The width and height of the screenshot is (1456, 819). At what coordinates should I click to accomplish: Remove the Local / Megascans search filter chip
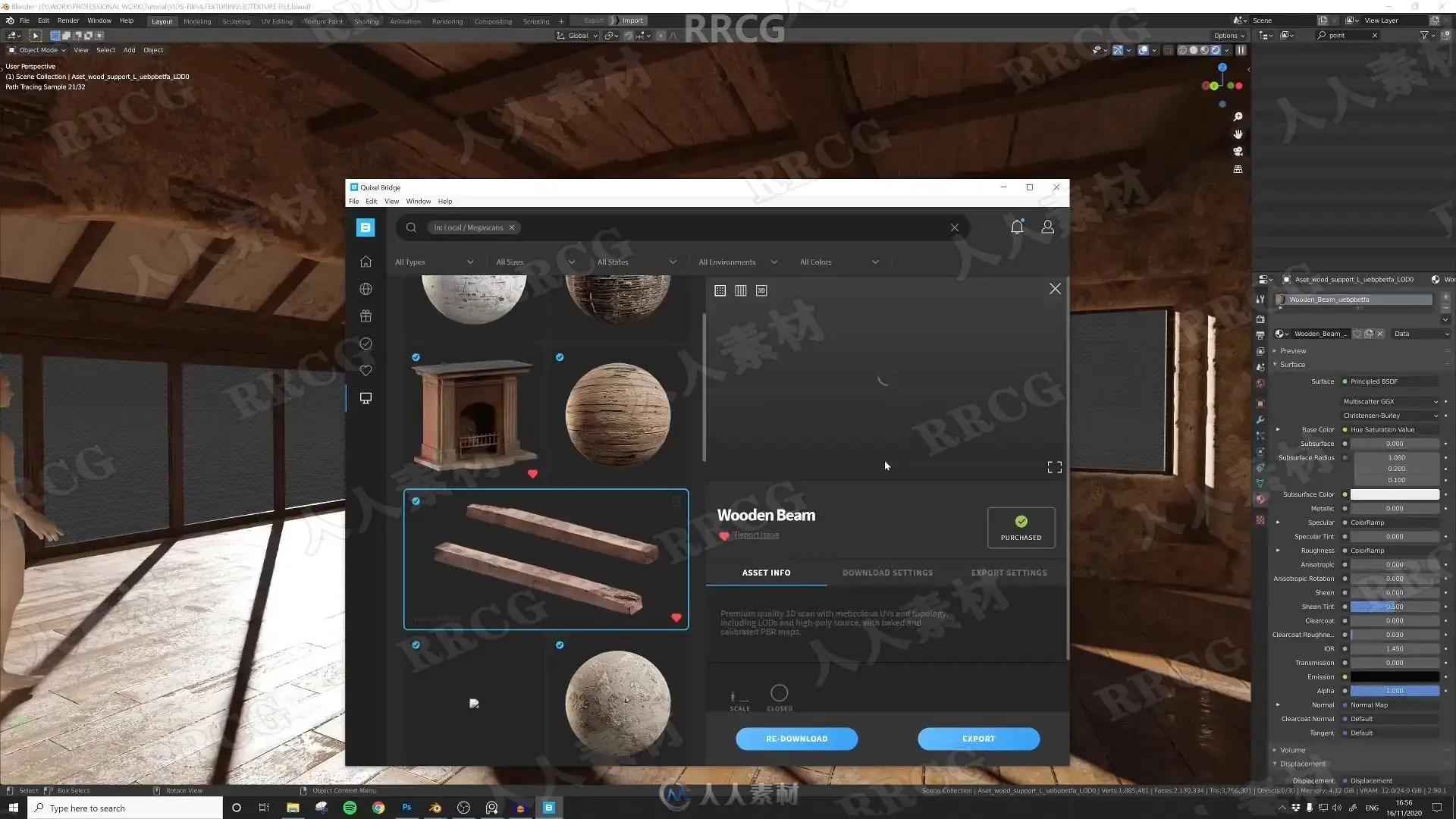(512, 227)
